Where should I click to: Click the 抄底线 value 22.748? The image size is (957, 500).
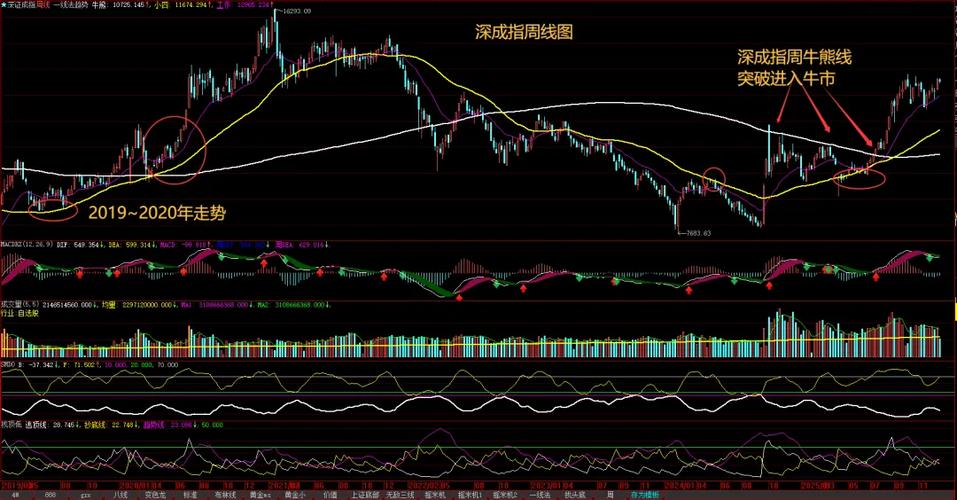[x=123, y=424]
